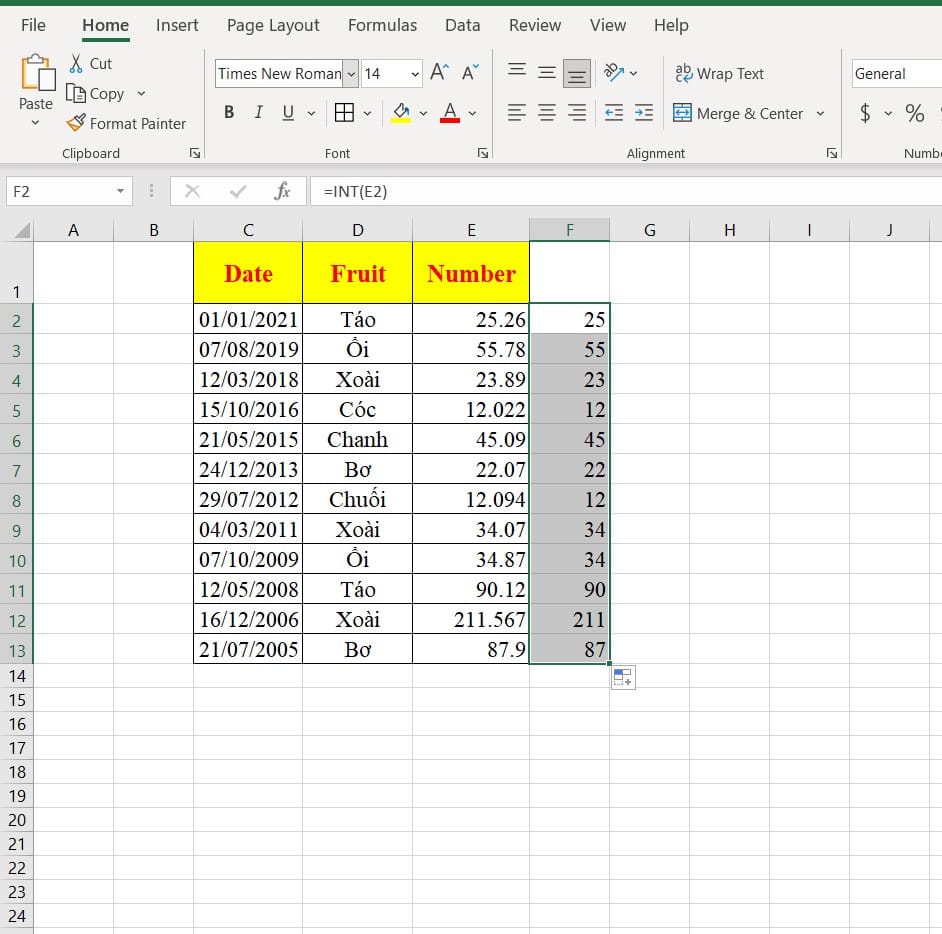Apply borders with the Borders icon
Viewport: 942px width, 934px height.
coord(344,112)
